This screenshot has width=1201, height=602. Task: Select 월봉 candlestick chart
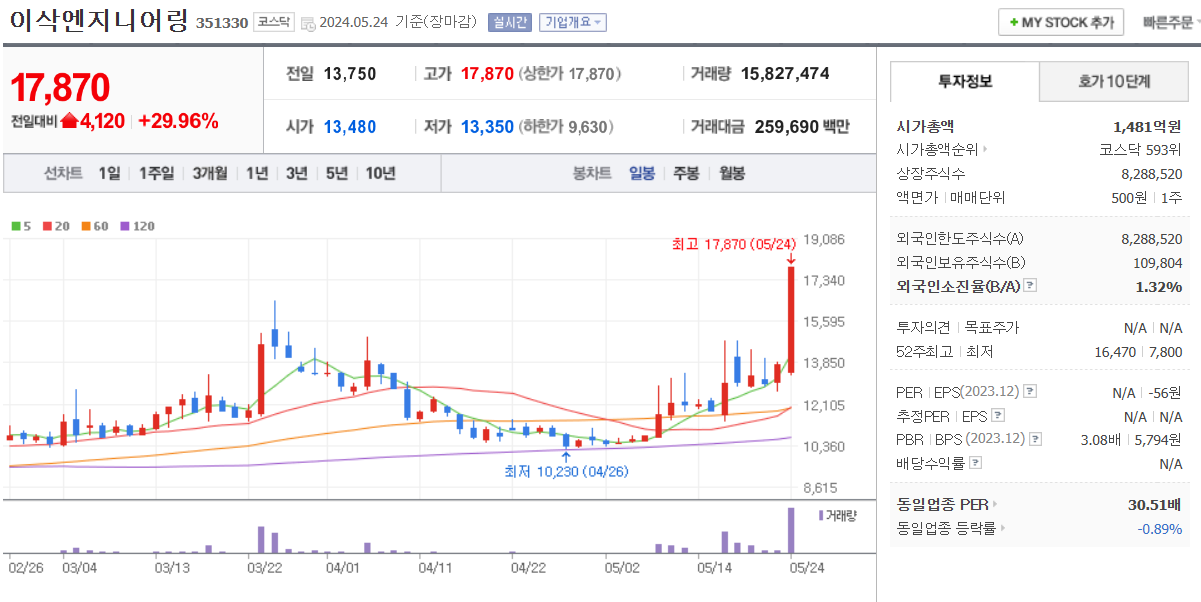tap(731, 173)
